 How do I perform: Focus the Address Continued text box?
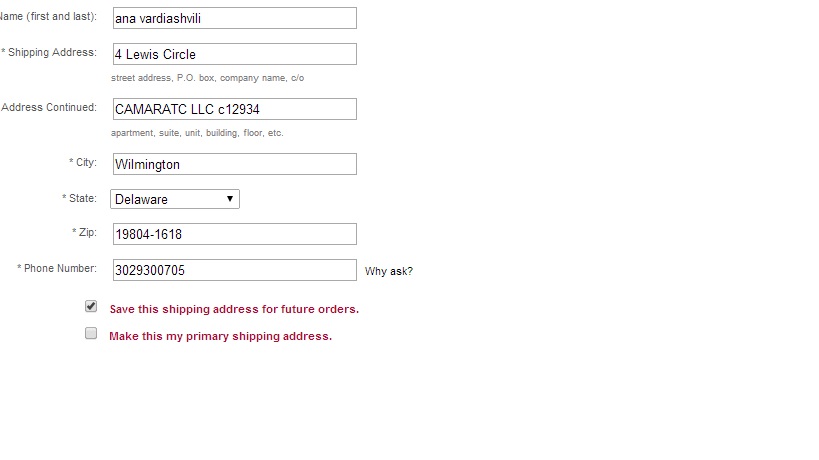[234, 109]
